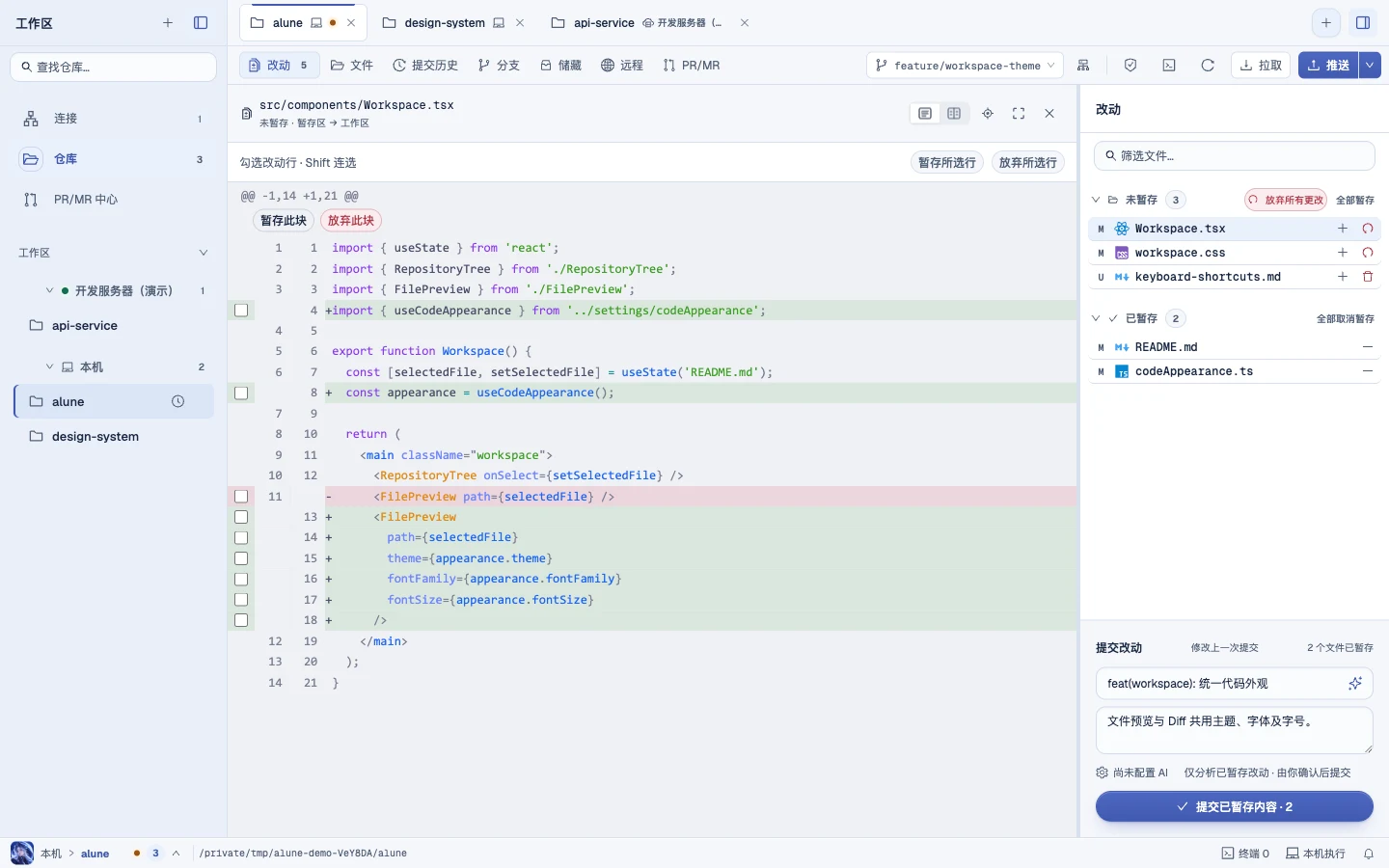Screen dimensions: 1389x868
Task: Delete keyboard-shortcuts.md using the trash icon
Action: [x=1368, y=277]
